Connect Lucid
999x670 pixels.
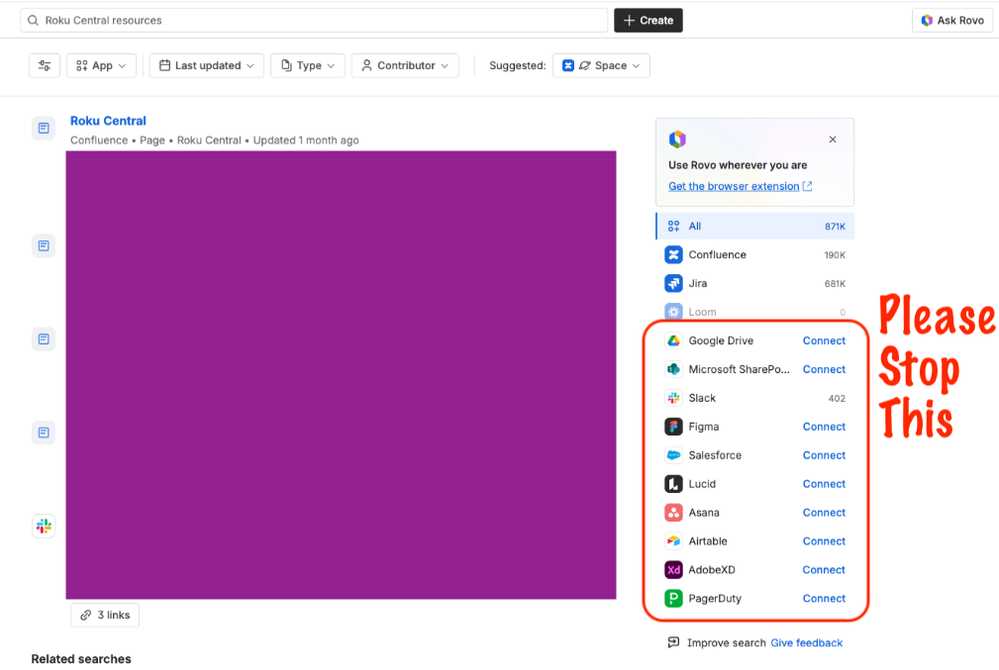tap(824, 484)
